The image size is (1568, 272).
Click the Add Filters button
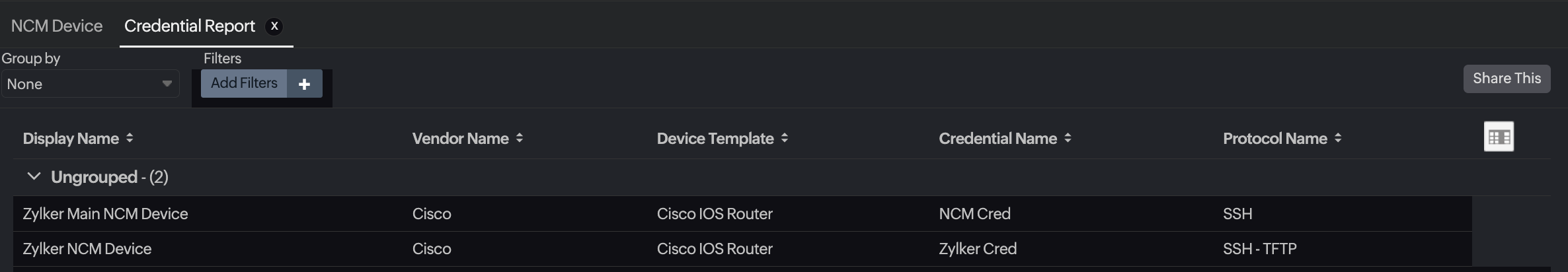point(244,83)
